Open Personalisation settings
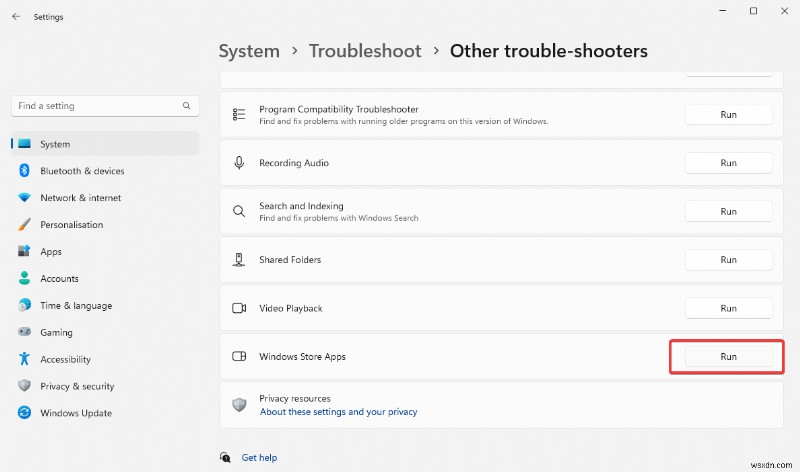800x472 pixels. tap(71, 225)
